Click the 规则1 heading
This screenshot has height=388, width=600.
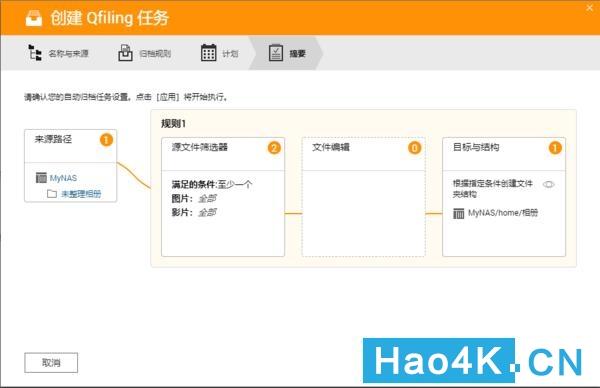(173, 124)
